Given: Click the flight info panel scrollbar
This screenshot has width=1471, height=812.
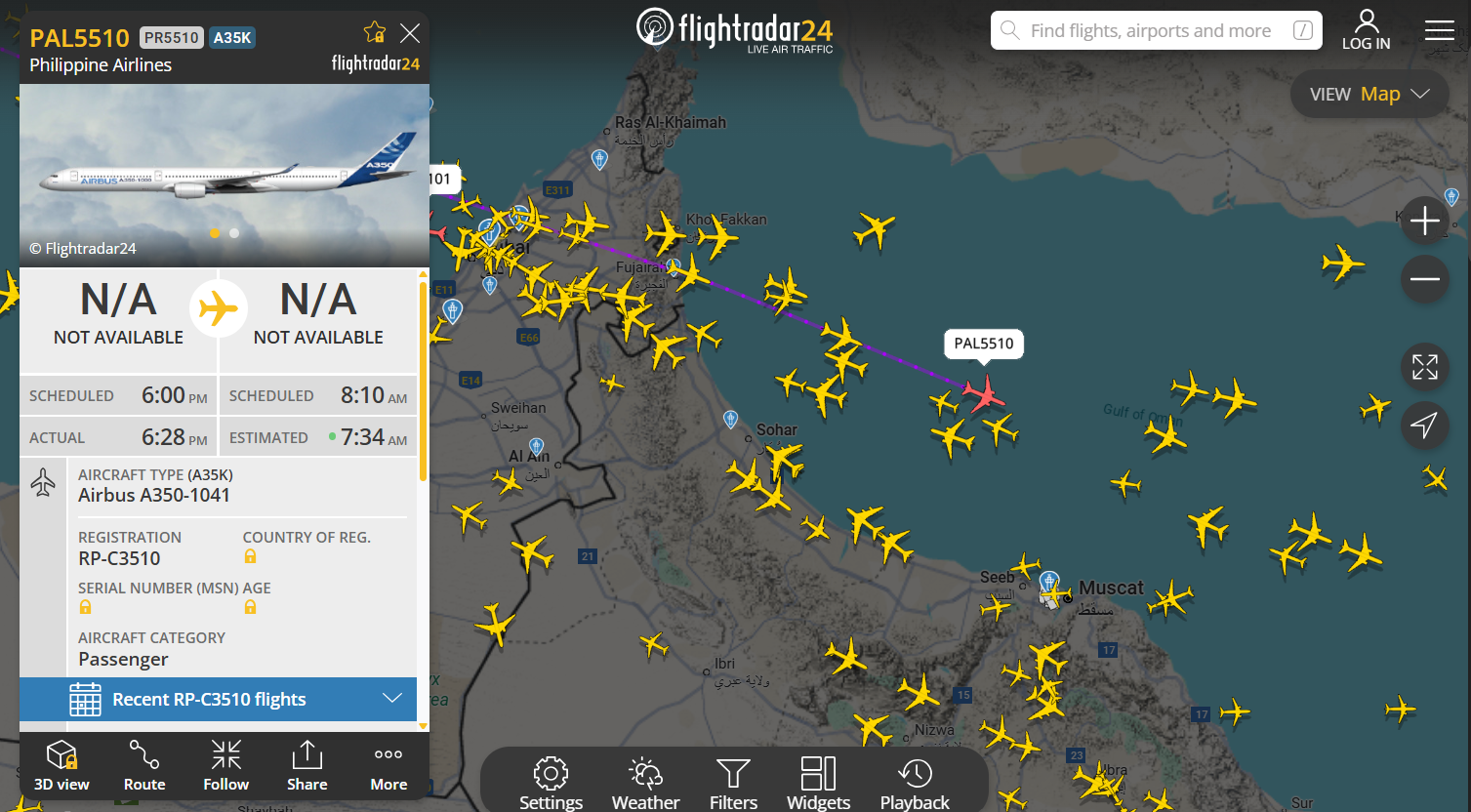Looking at the screenshot, I should tap(423, 381).
